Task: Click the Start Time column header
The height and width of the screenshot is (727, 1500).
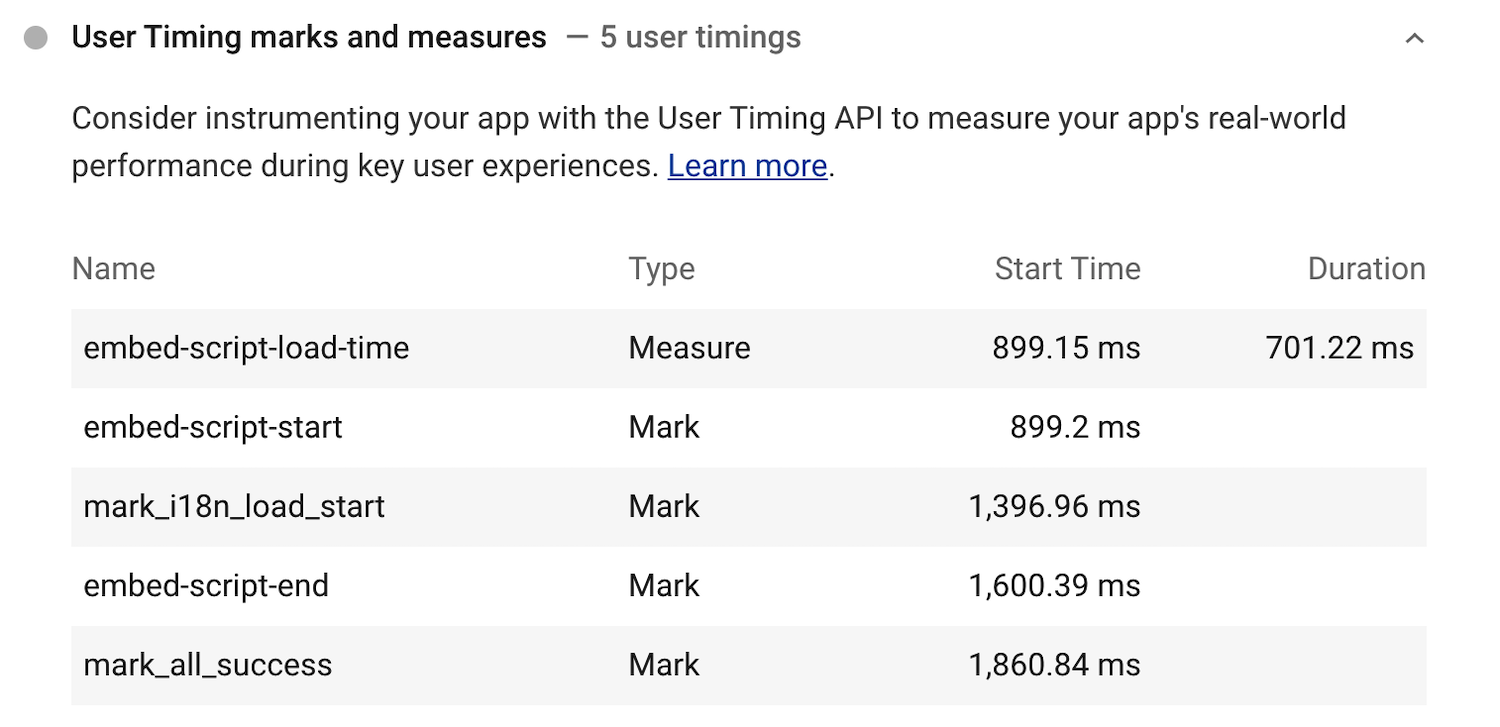Action: pos(1066,268)
